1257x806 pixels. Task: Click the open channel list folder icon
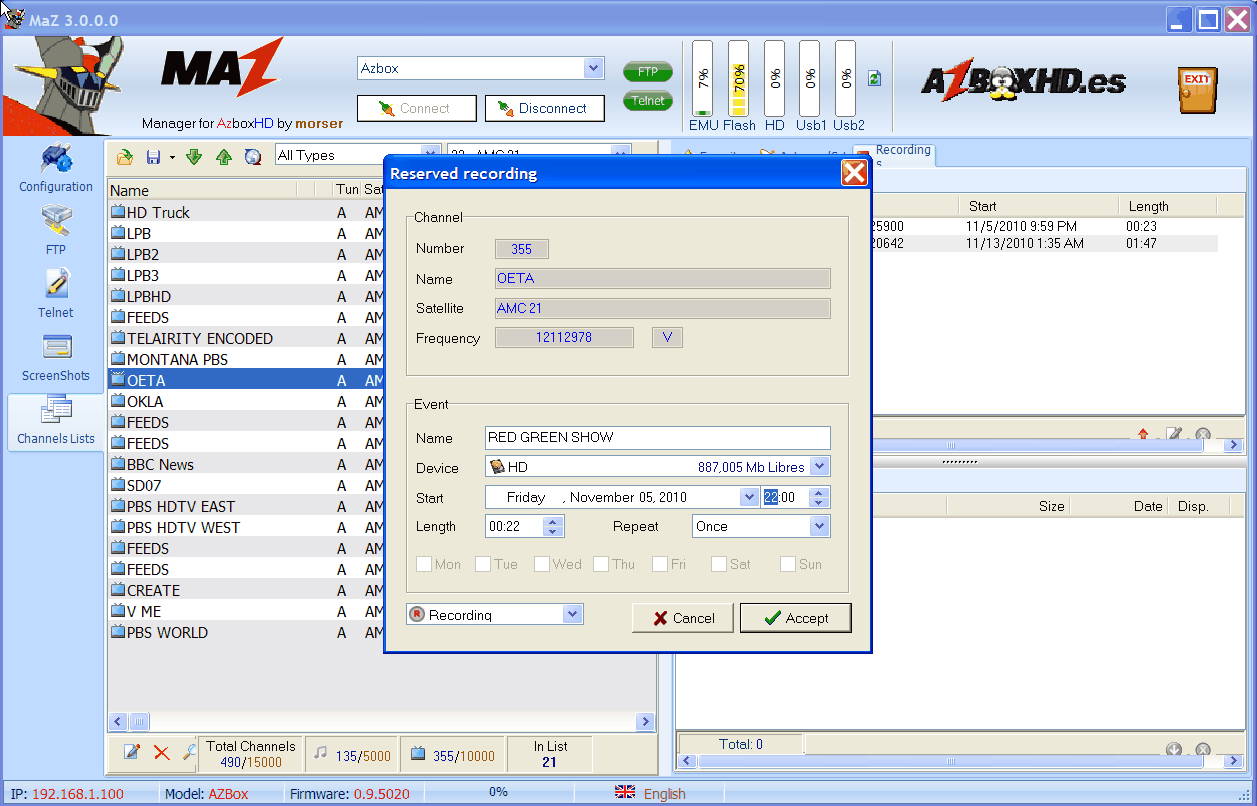pyautogui.click(x=125, y=157)
